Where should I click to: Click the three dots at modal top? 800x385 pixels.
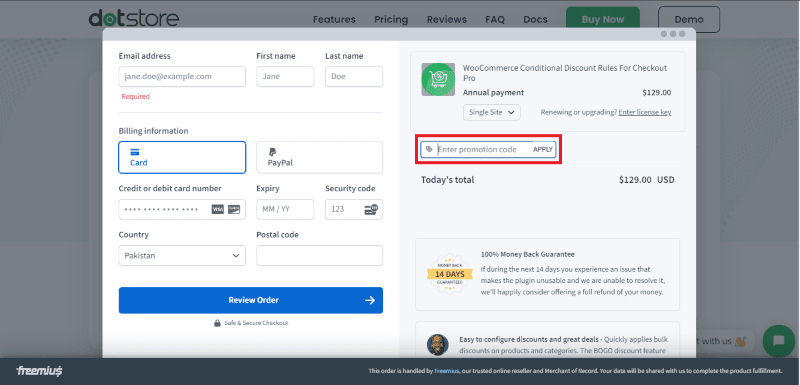pos(673,34)
